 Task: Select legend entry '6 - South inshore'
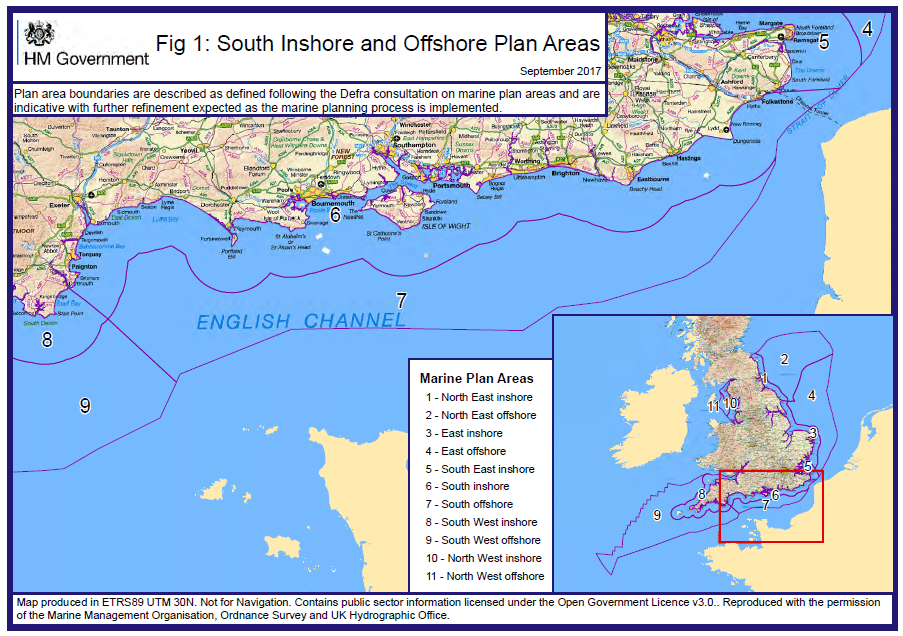[467, 486]
